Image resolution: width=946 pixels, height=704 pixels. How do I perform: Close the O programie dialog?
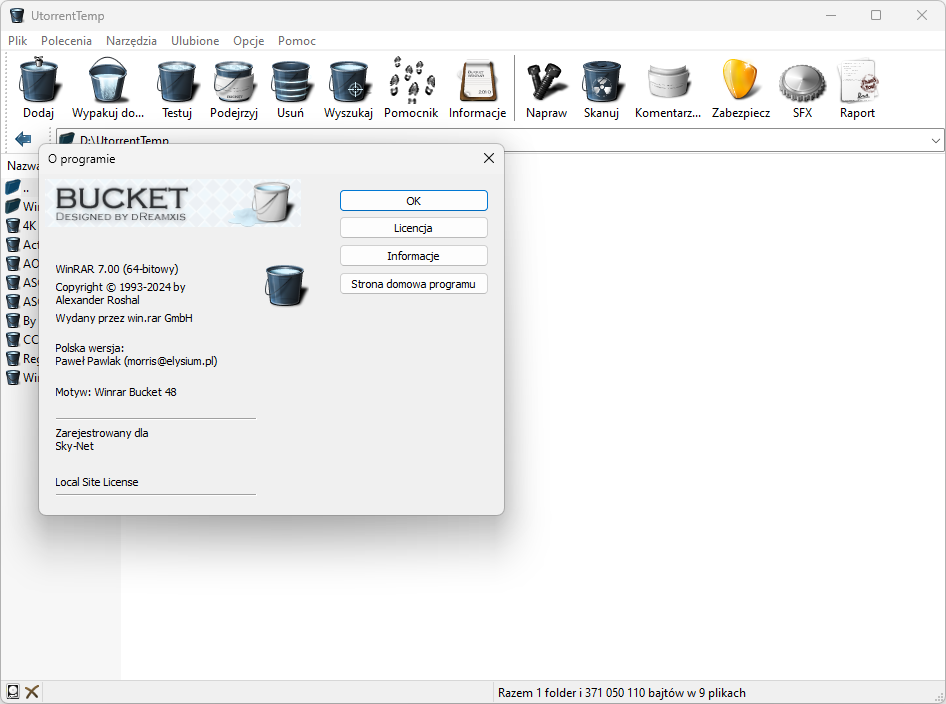tap(489, 158)
